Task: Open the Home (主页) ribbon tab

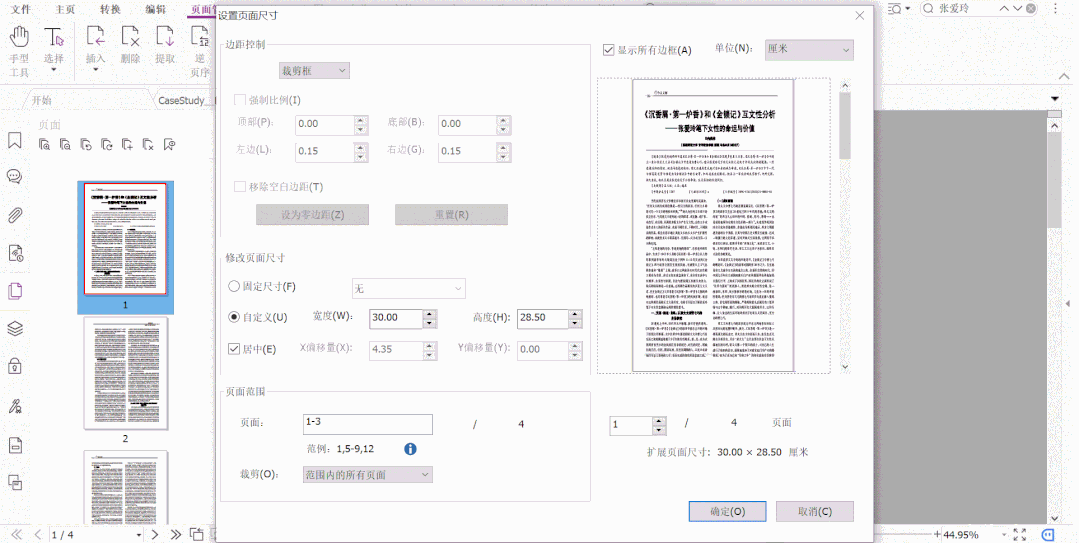Action: (x=65, y=9)
